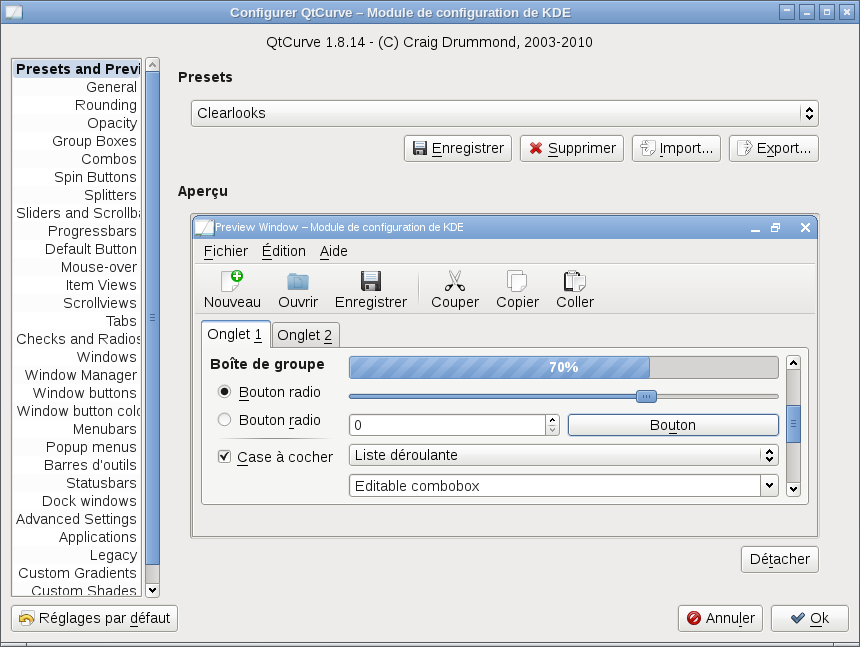The width and height of the screenshot is (860, 647).
Task: Click the preview vertical scrollbar thumb
Action: pyautogui.click(x=793, y=424)
